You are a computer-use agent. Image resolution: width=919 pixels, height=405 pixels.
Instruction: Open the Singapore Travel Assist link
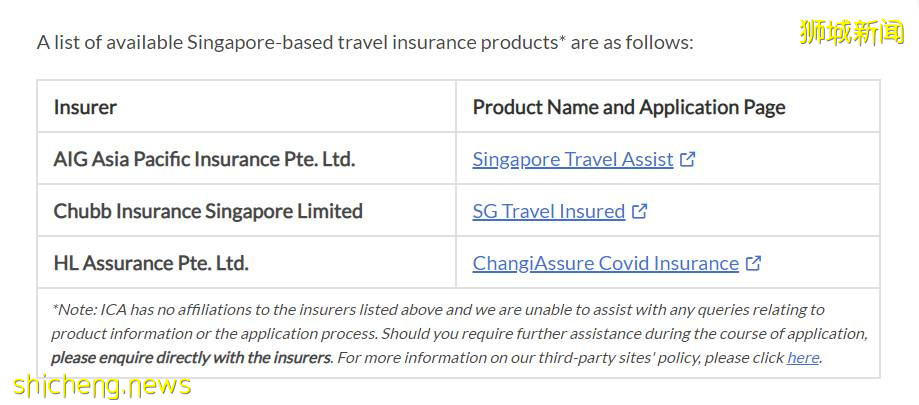tap(572, 159)
